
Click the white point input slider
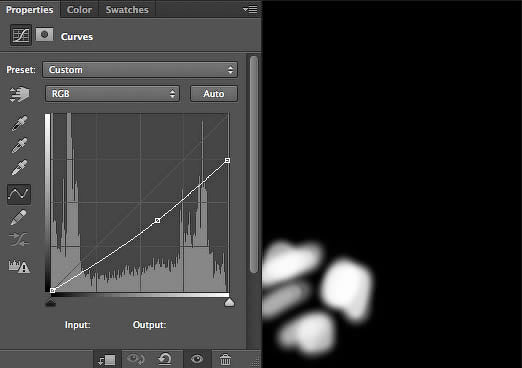[x=229, y=302]
